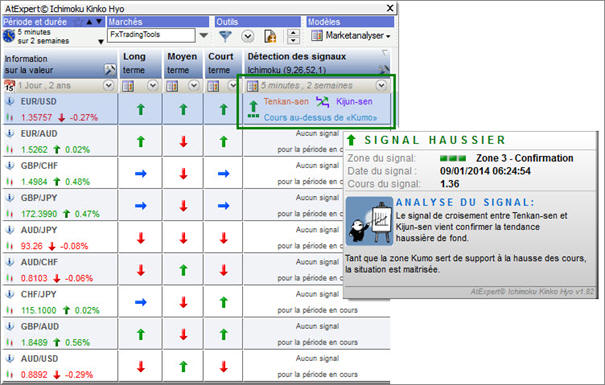Click the Court terme column header

pyautogui.click(x=223, y=63)
